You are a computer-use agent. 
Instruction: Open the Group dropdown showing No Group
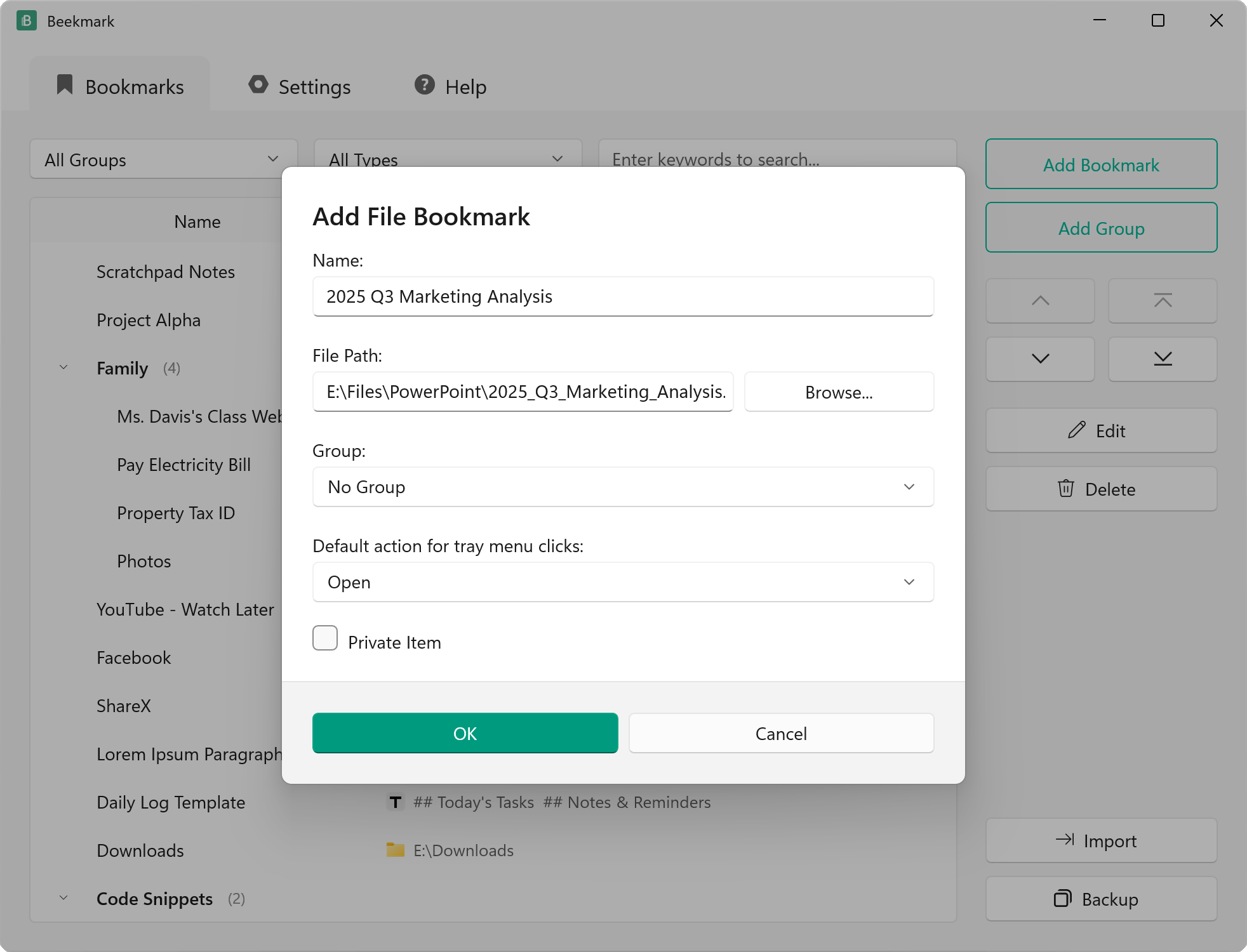[623, 487]
